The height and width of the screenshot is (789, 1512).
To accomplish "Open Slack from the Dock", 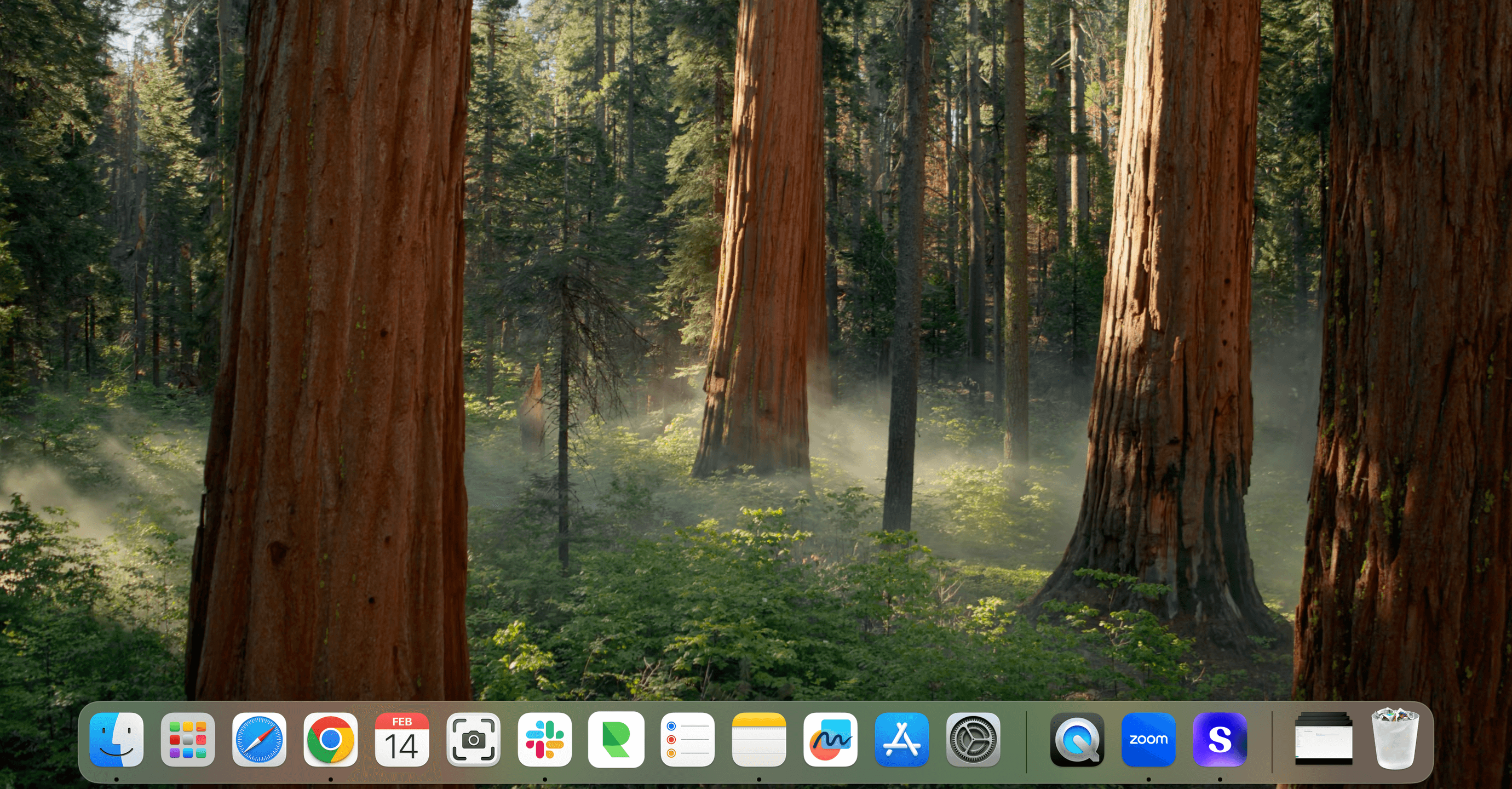I will coord(545,740).
